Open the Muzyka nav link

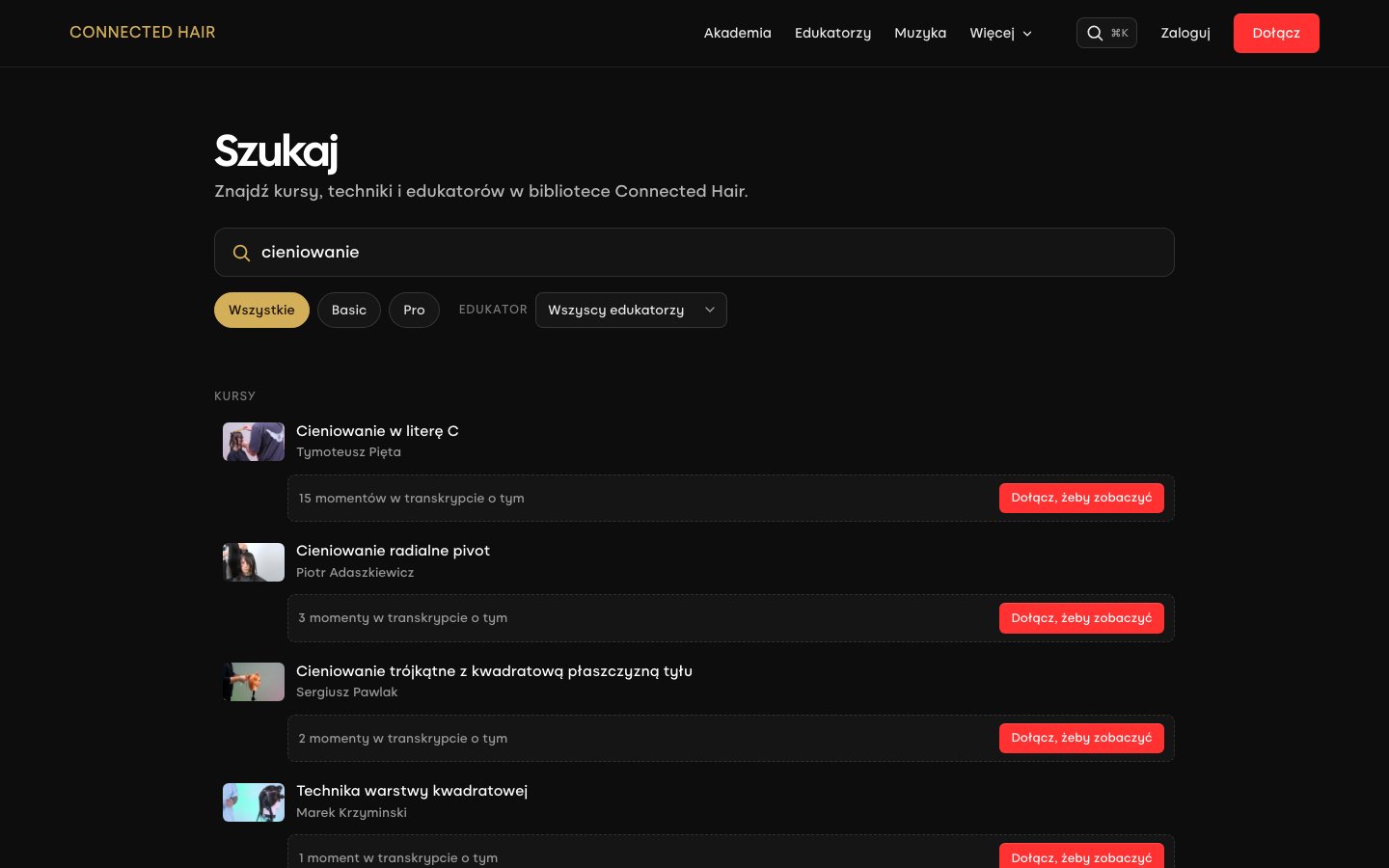click(920, 33)
